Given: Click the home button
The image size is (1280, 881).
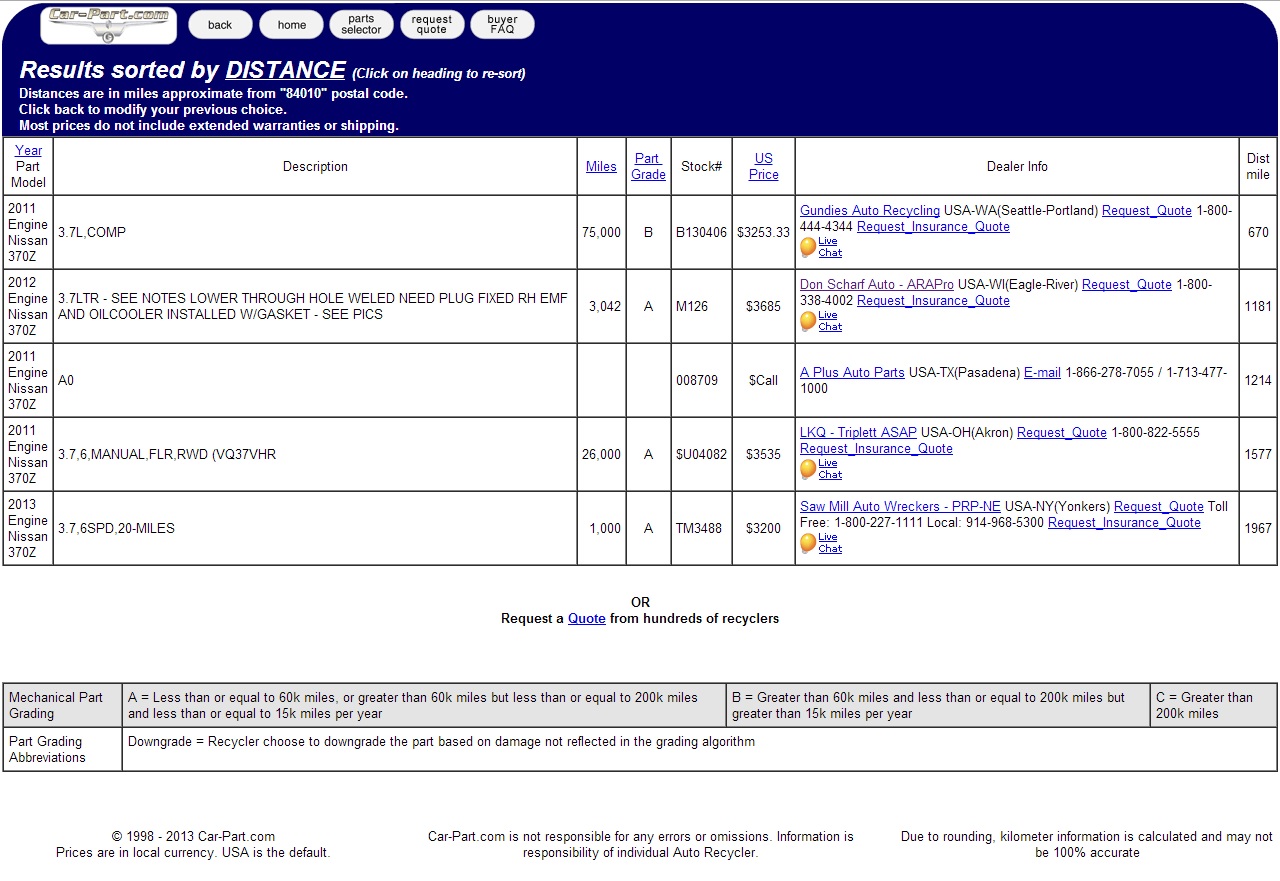Looking at the screenshot, I should point(292,25).
